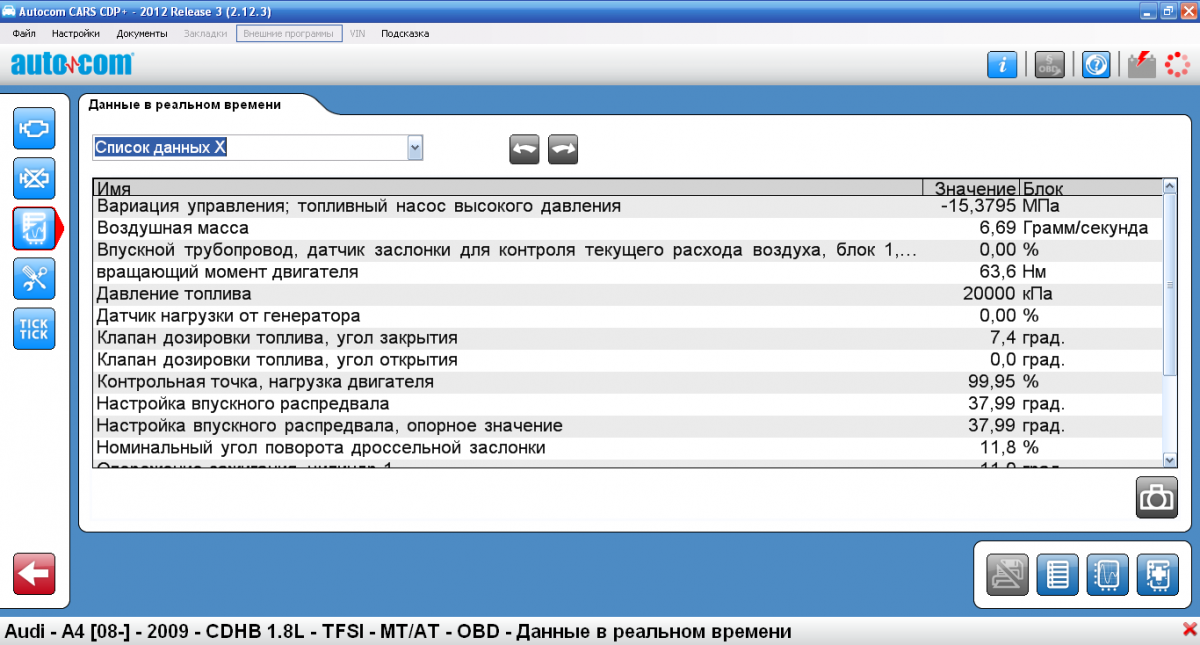The image size is (1200, 645).
Task: Select the Датчик нагрузки от генератора row
Action: [628, 316]
